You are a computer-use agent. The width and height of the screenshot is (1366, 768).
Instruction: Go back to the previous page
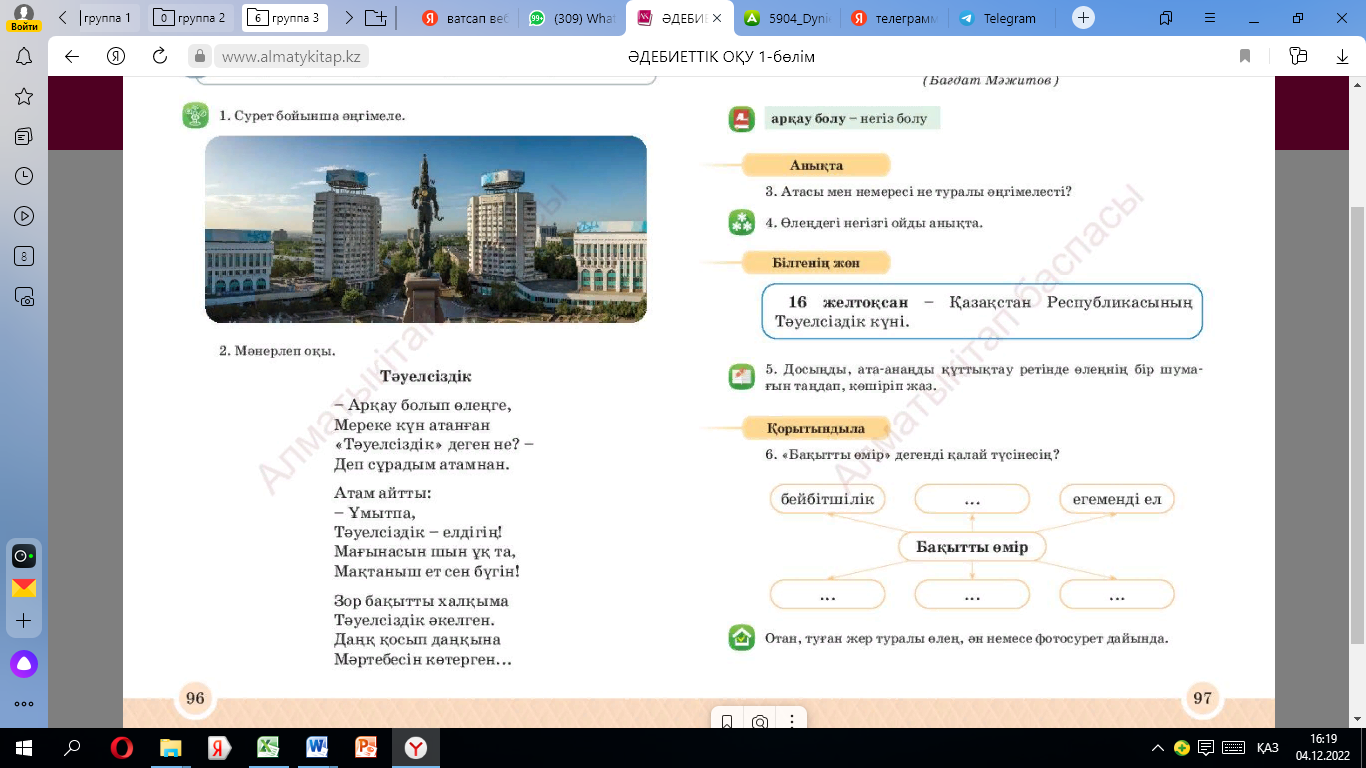(72, 57)
